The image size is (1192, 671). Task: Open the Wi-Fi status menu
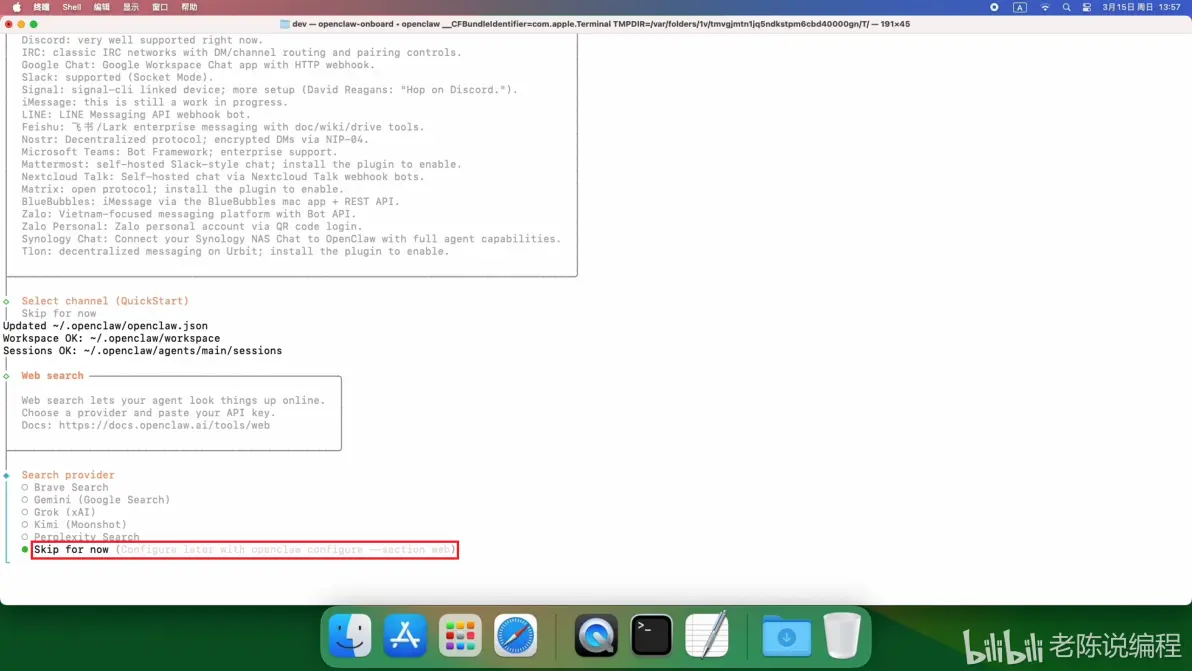[1045, 7]
